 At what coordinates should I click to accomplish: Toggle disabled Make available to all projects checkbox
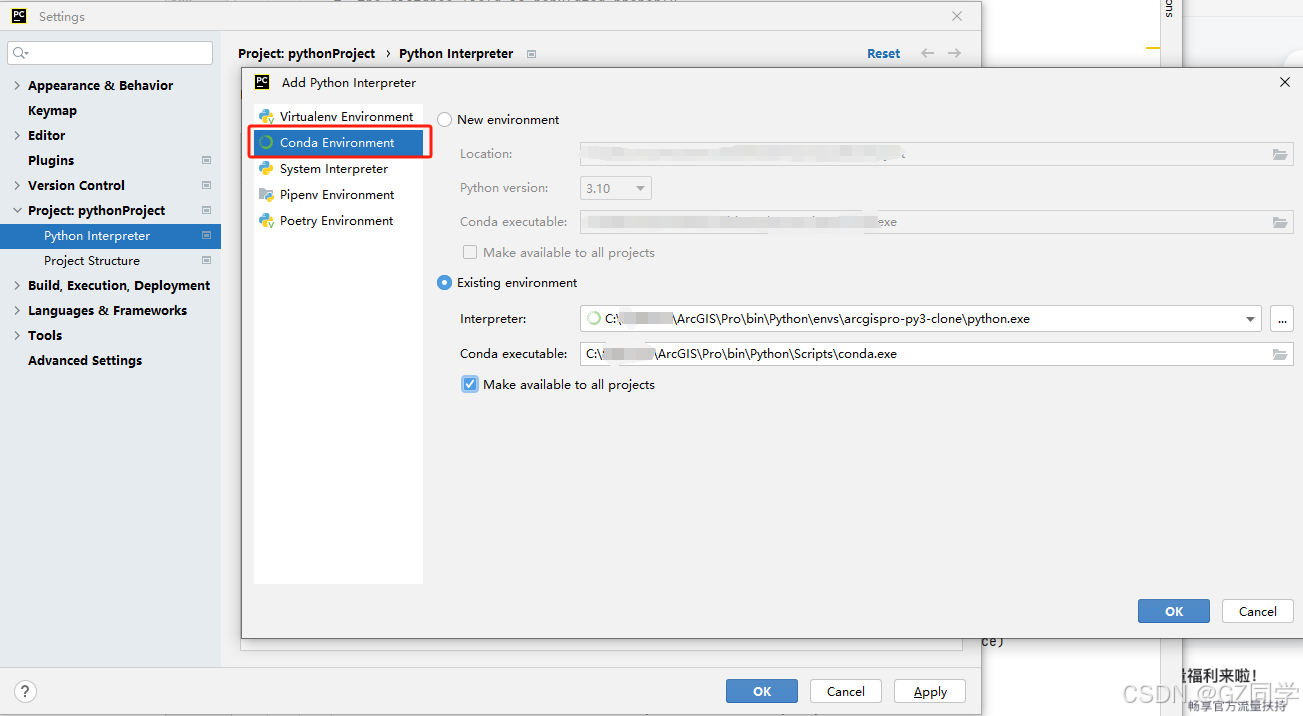(470, 252)
